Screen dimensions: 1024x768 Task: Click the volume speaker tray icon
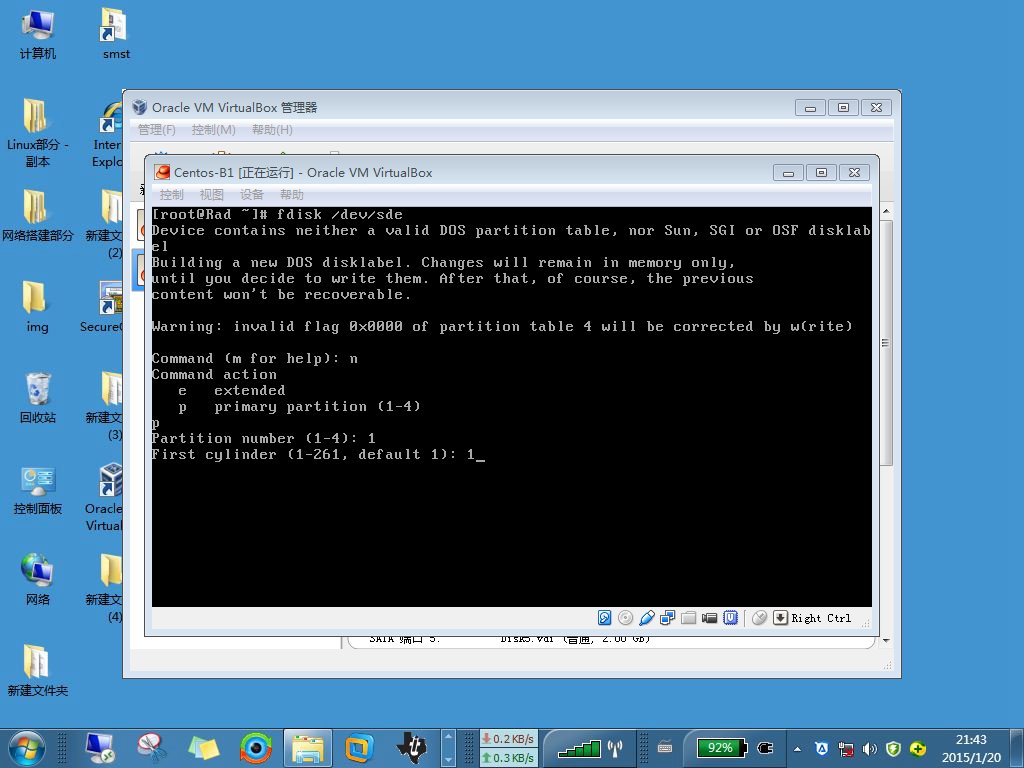(x=869, y=749)
